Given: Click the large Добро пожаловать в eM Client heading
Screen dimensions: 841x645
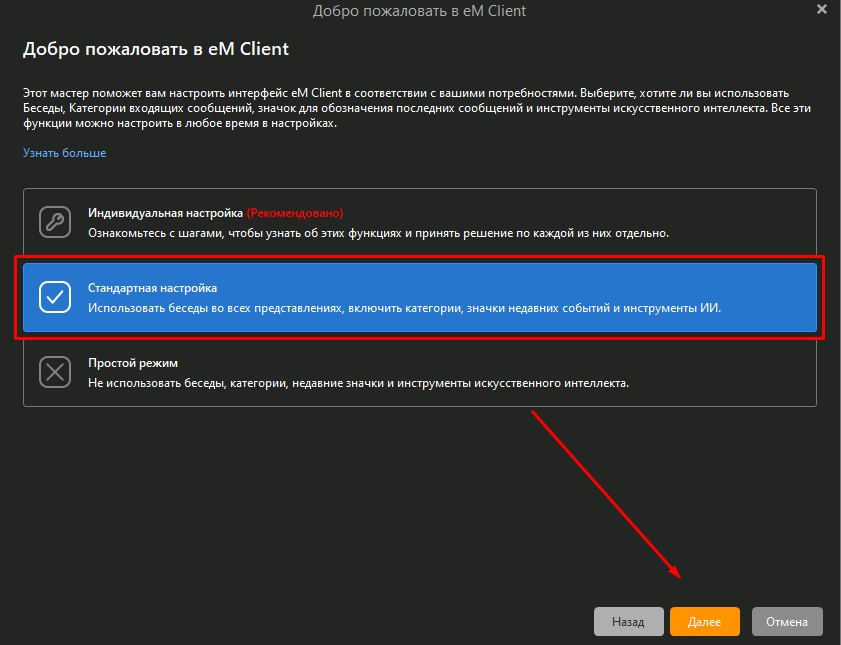Looking at the screenshot, I should [x=156, y=49].
